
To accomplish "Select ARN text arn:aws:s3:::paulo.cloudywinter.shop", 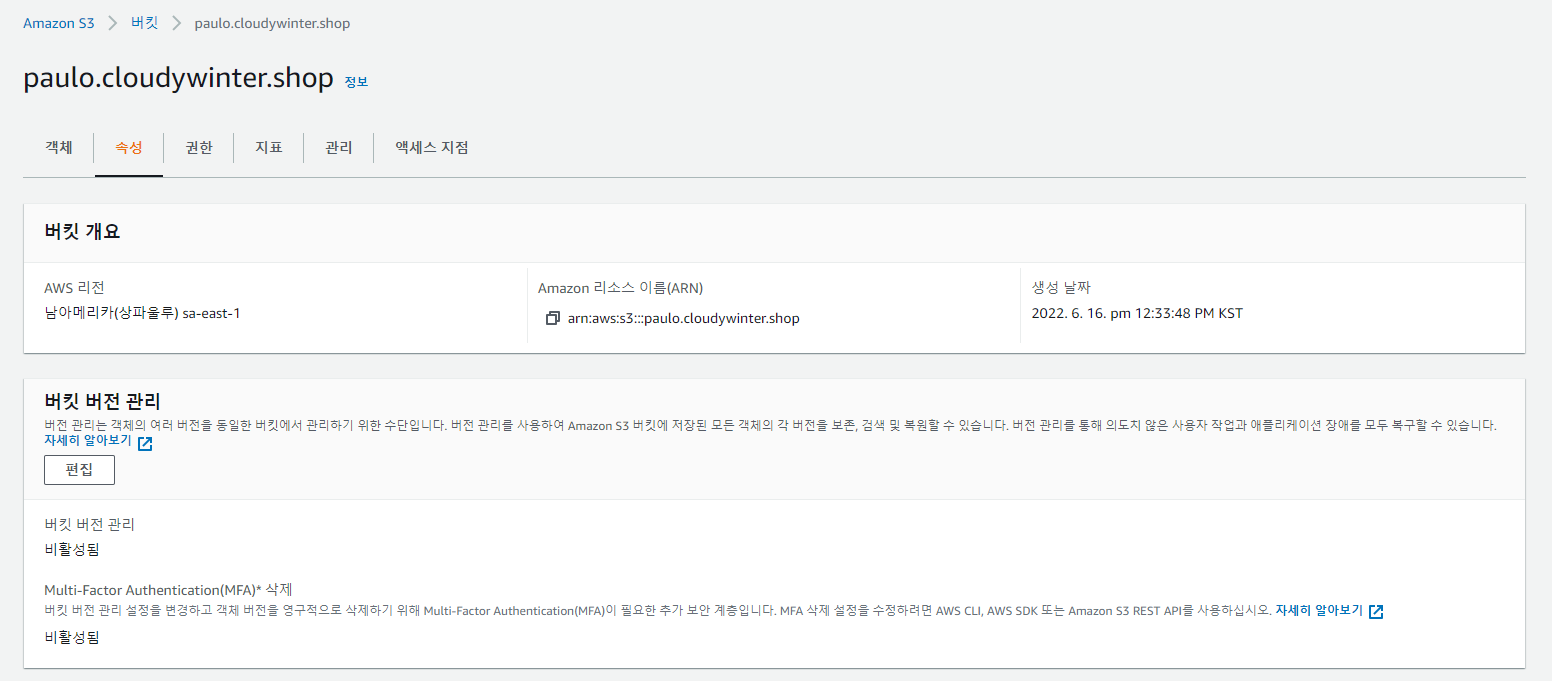I will (684, 319).
